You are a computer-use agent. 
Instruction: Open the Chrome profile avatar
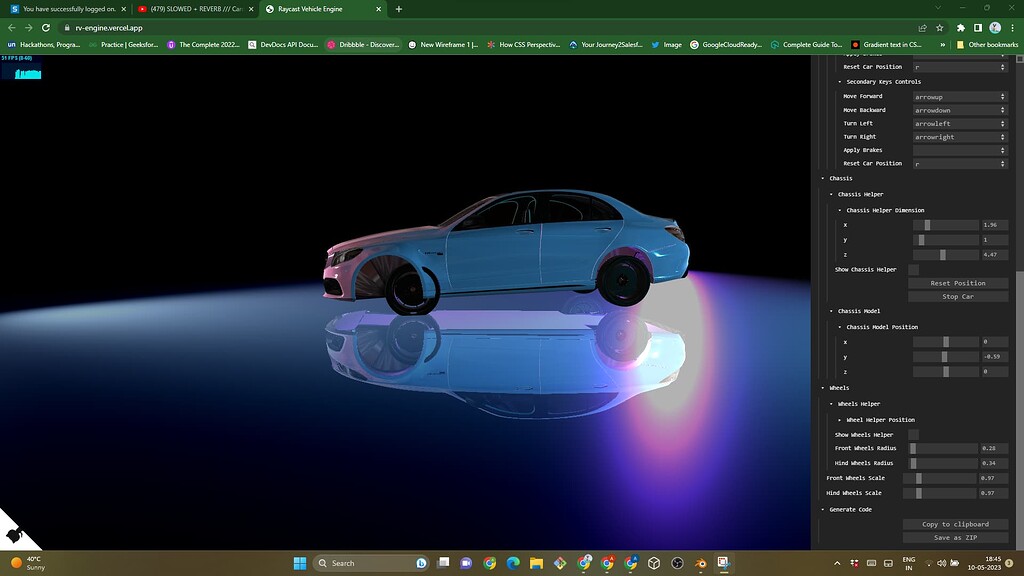[x=994, y=28]
